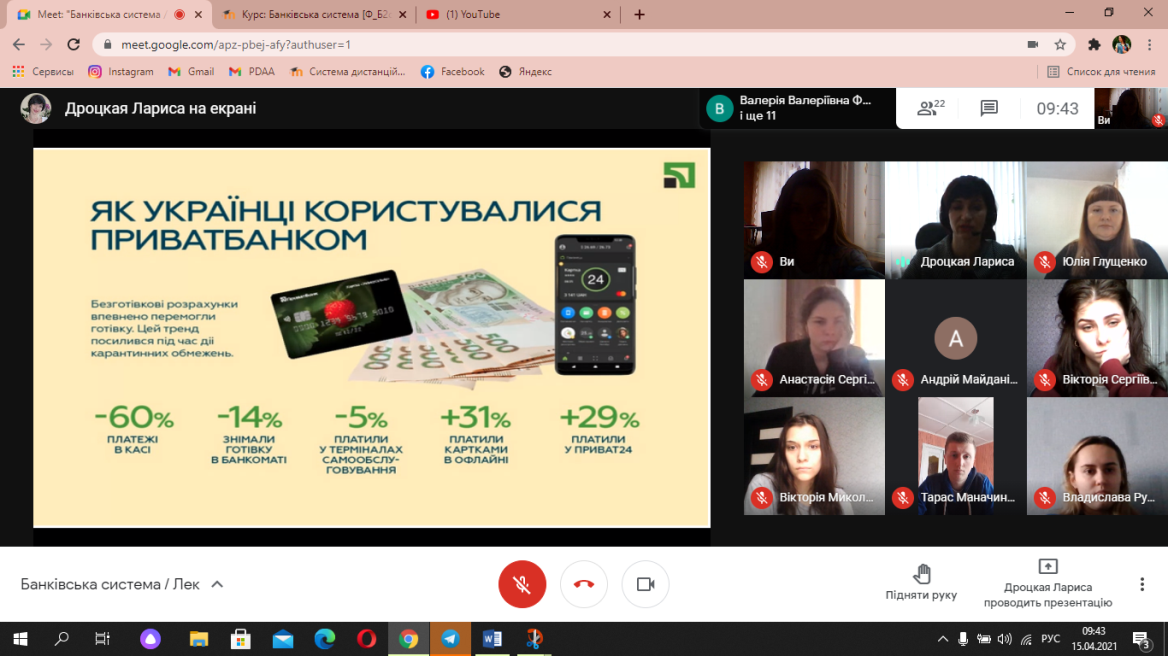The image size is (1168, 656).
Task: Switch to the Курс: Банківська система tab
Action: pos(313,14)
